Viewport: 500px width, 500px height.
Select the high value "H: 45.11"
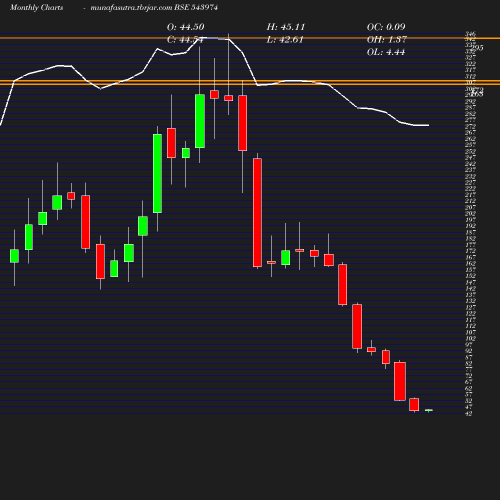click(x=286, y=27)
